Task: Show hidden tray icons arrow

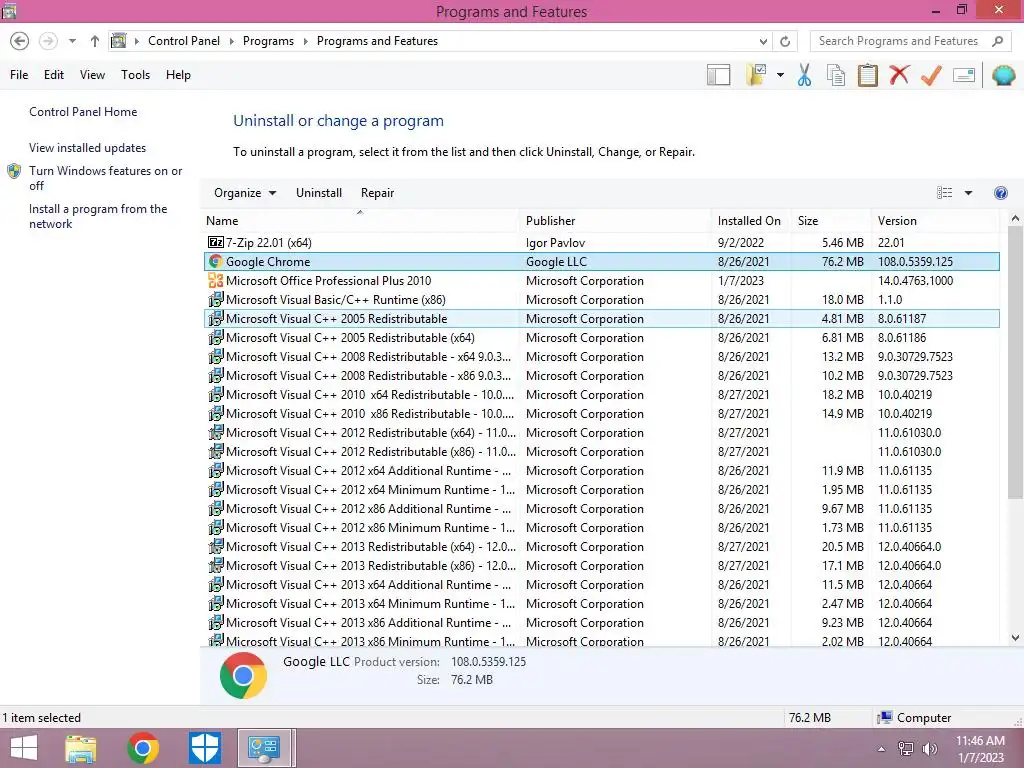Action: click(x=881, y=749)
